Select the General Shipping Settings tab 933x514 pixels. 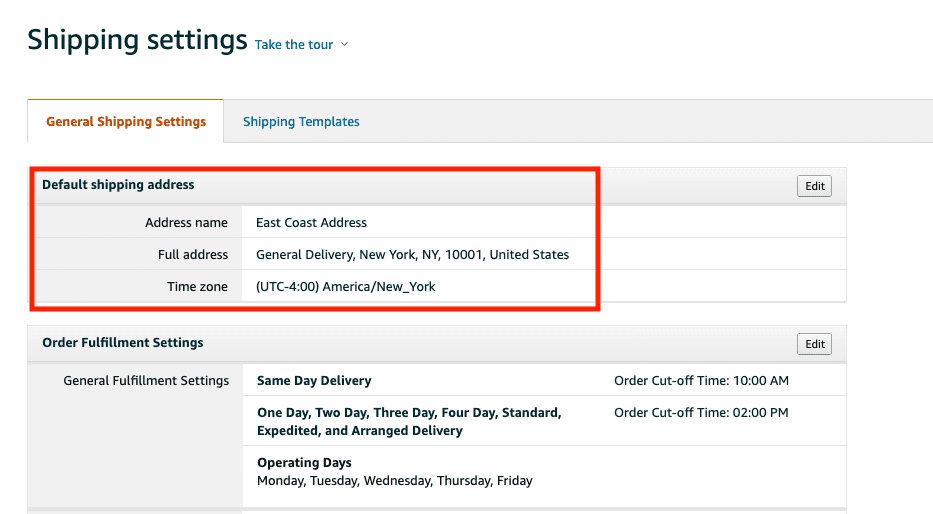[x=126, y=122]
